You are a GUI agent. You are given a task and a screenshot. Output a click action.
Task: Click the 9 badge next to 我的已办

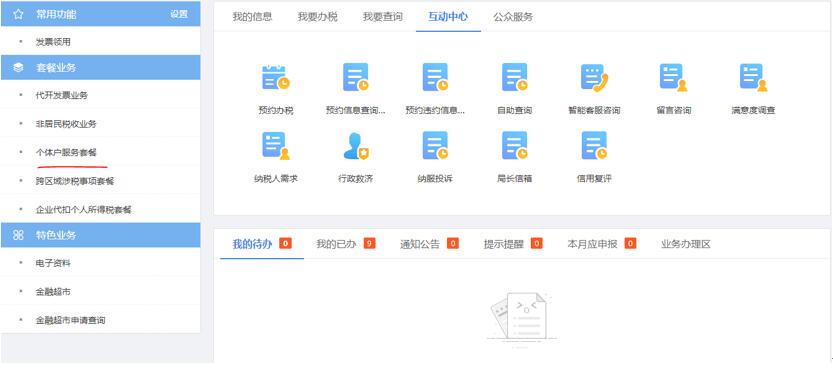click(x=369, y=243)
